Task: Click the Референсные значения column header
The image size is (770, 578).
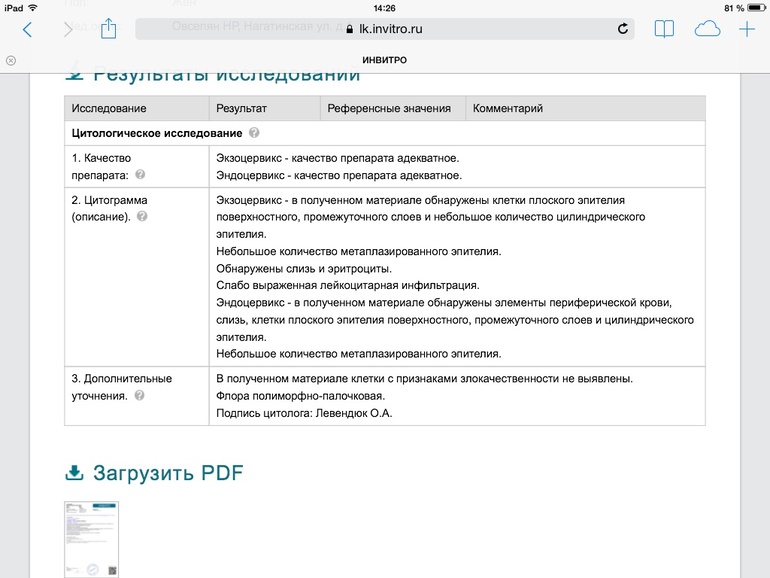Action: coord(388,108)
